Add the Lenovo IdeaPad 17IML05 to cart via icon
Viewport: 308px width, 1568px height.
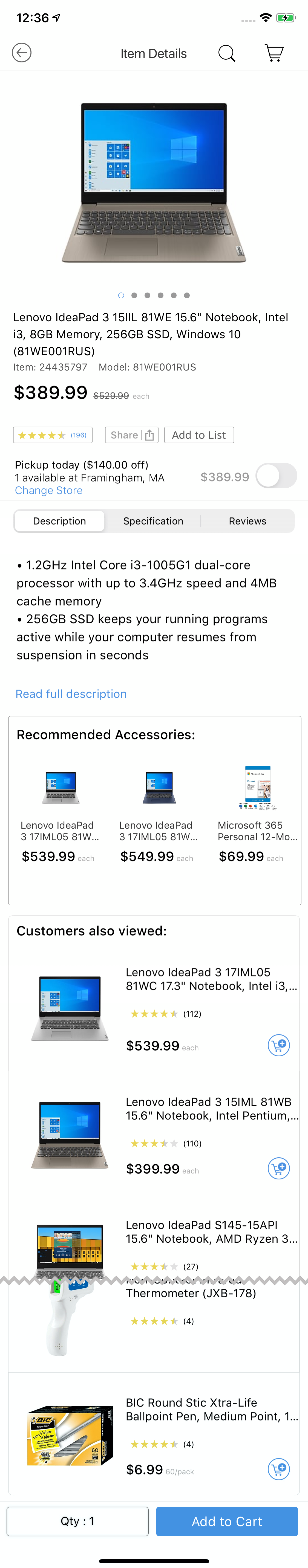(x=279, y=1045)
